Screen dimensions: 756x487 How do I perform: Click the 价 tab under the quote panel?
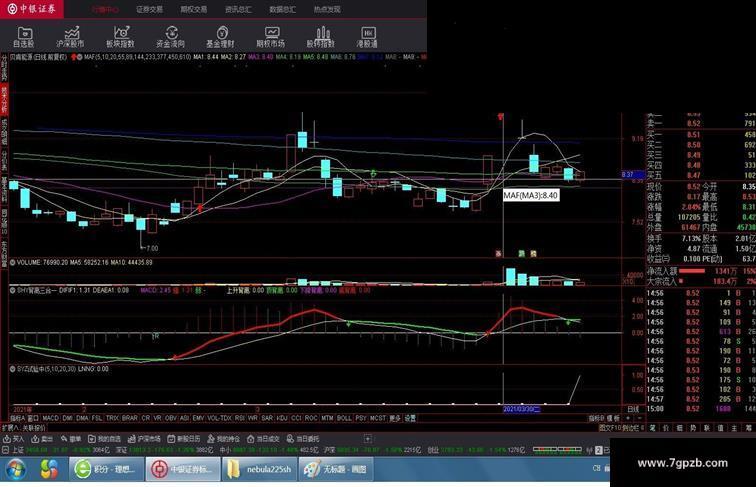tap(666, 428)
